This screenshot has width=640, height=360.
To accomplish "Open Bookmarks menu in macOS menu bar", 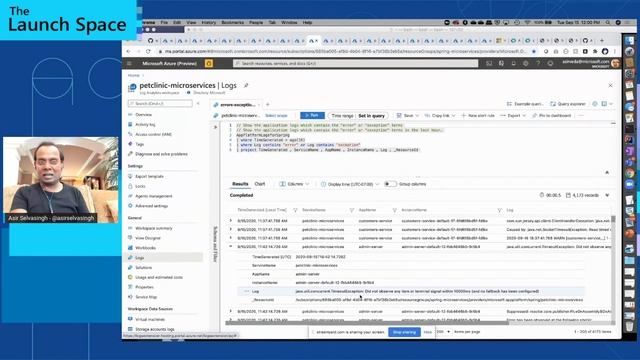I will point(232,22).
